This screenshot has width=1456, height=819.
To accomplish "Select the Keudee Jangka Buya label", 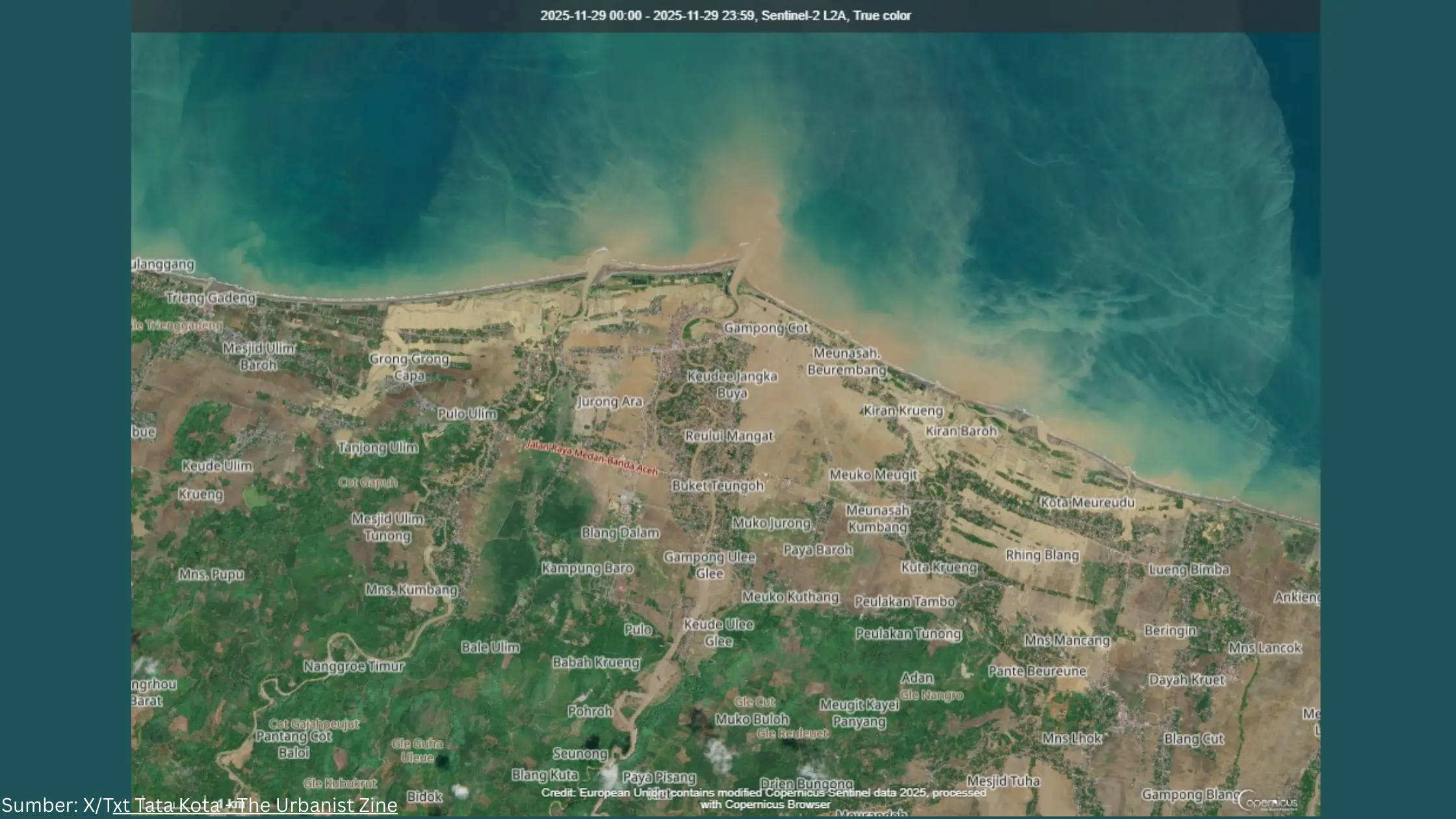I will point(733,384).
